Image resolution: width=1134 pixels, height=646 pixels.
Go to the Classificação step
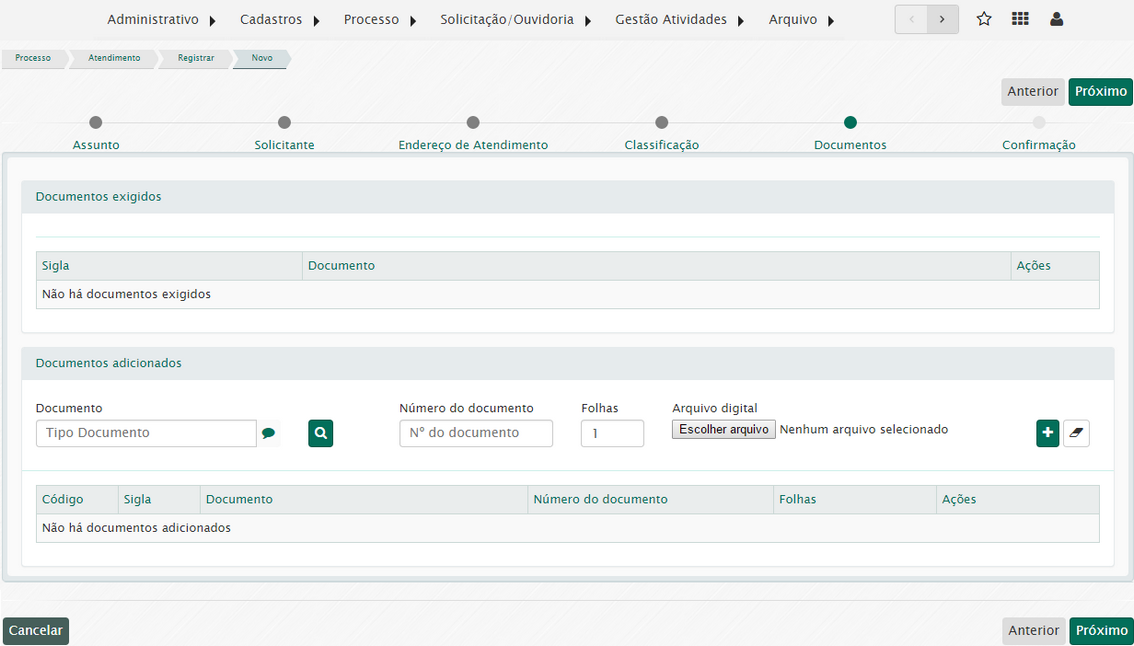[x=661, y=123]
